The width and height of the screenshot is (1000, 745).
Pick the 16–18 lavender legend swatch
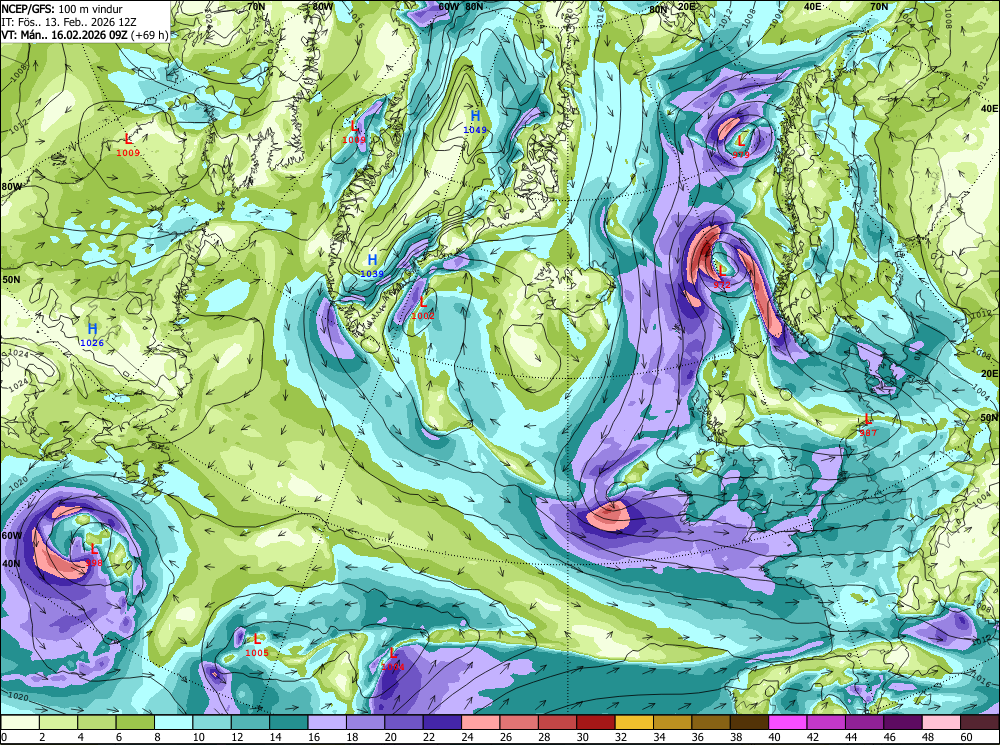click(x=327, y=722)
